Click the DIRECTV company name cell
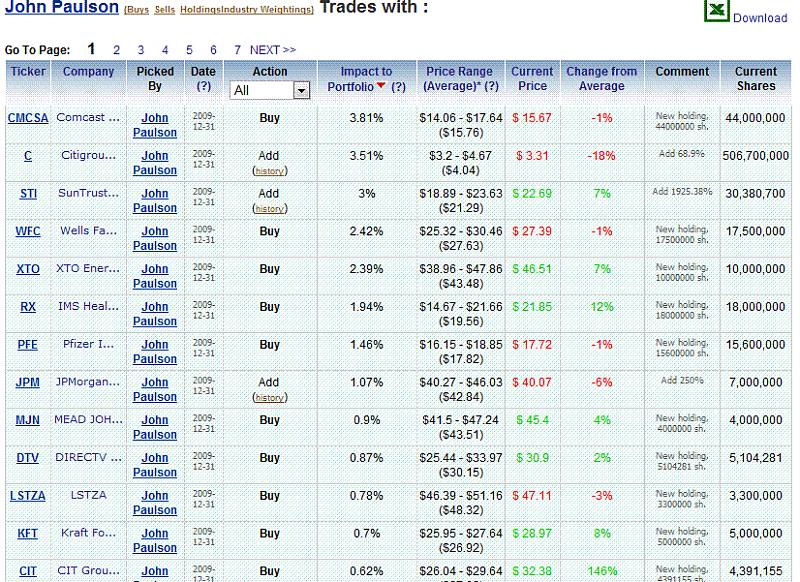 coord(88,457)
